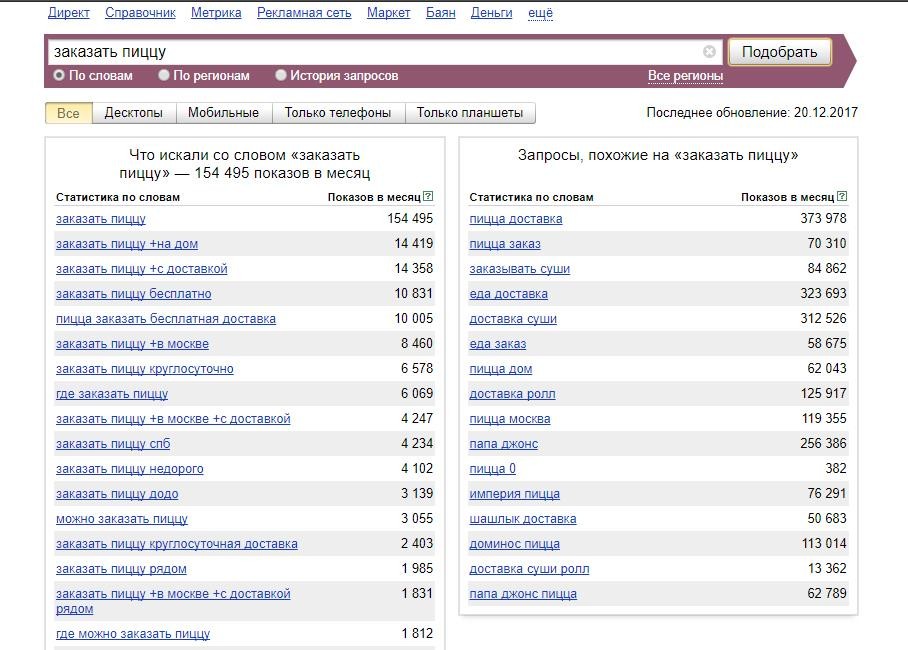This screenshot has width=908, height=650.
Task: Open keyword 'заказать пиццу +с доставкой'
Action: [x=142, y=269]
